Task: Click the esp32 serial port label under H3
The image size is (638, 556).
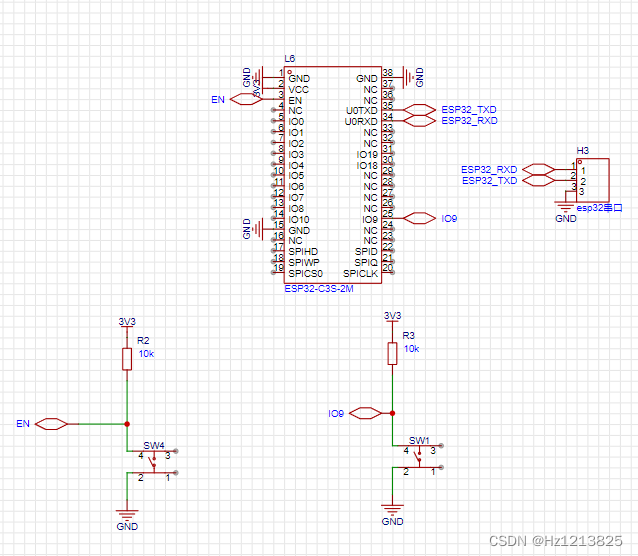Action: (x=599, y=208)
